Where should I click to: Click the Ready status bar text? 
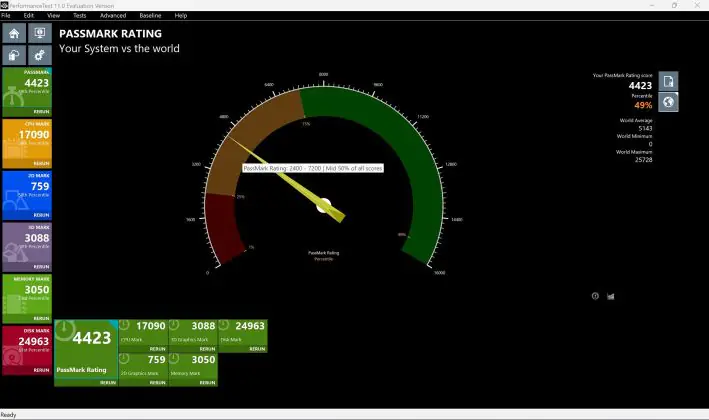click(x=8, y=415)
